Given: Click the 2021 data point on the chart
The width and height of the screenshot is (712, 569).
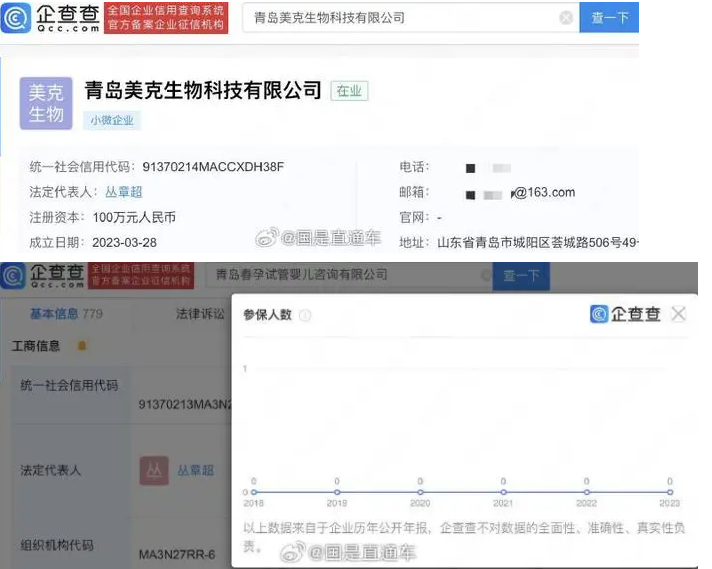Looking at the screenshot, I should [x=504, y=492].
